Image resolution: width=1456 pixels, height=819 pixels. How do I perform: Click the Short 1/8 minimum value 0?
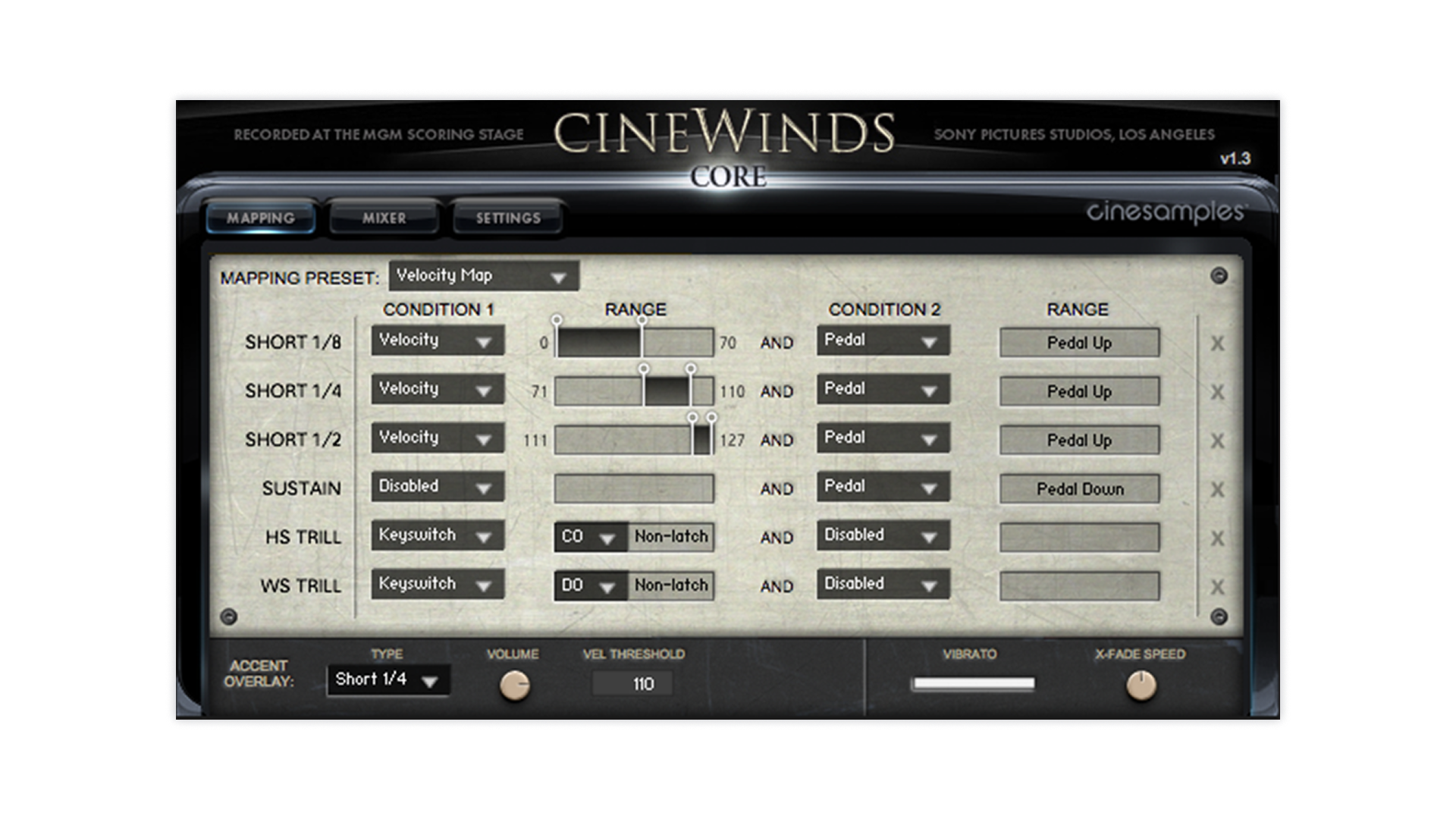click(x=543, y=344)
